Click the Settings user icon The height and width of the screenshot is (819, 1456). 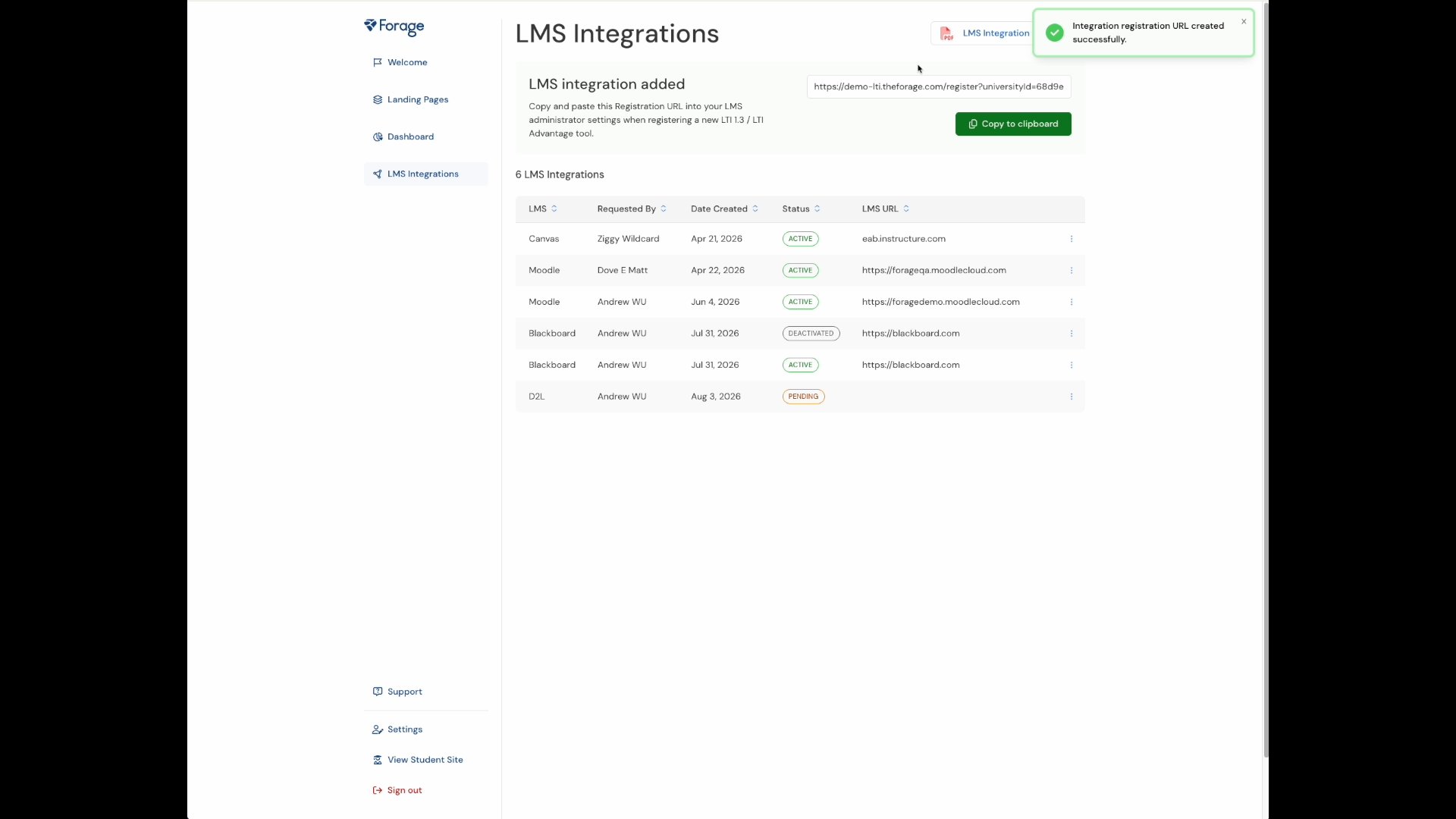378,730
